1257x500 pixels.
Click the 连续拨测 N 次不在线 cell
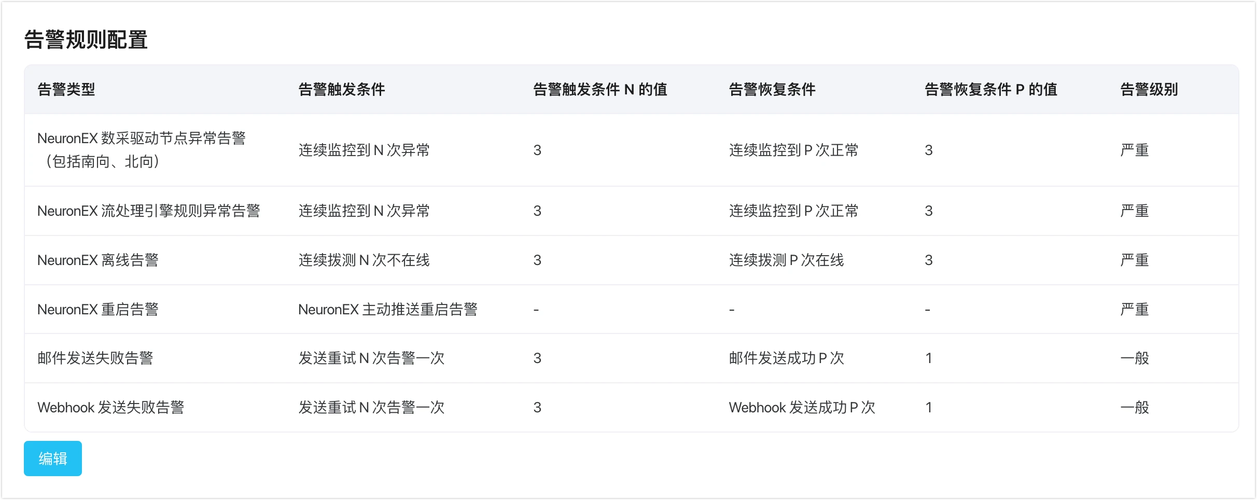(364, 260)
